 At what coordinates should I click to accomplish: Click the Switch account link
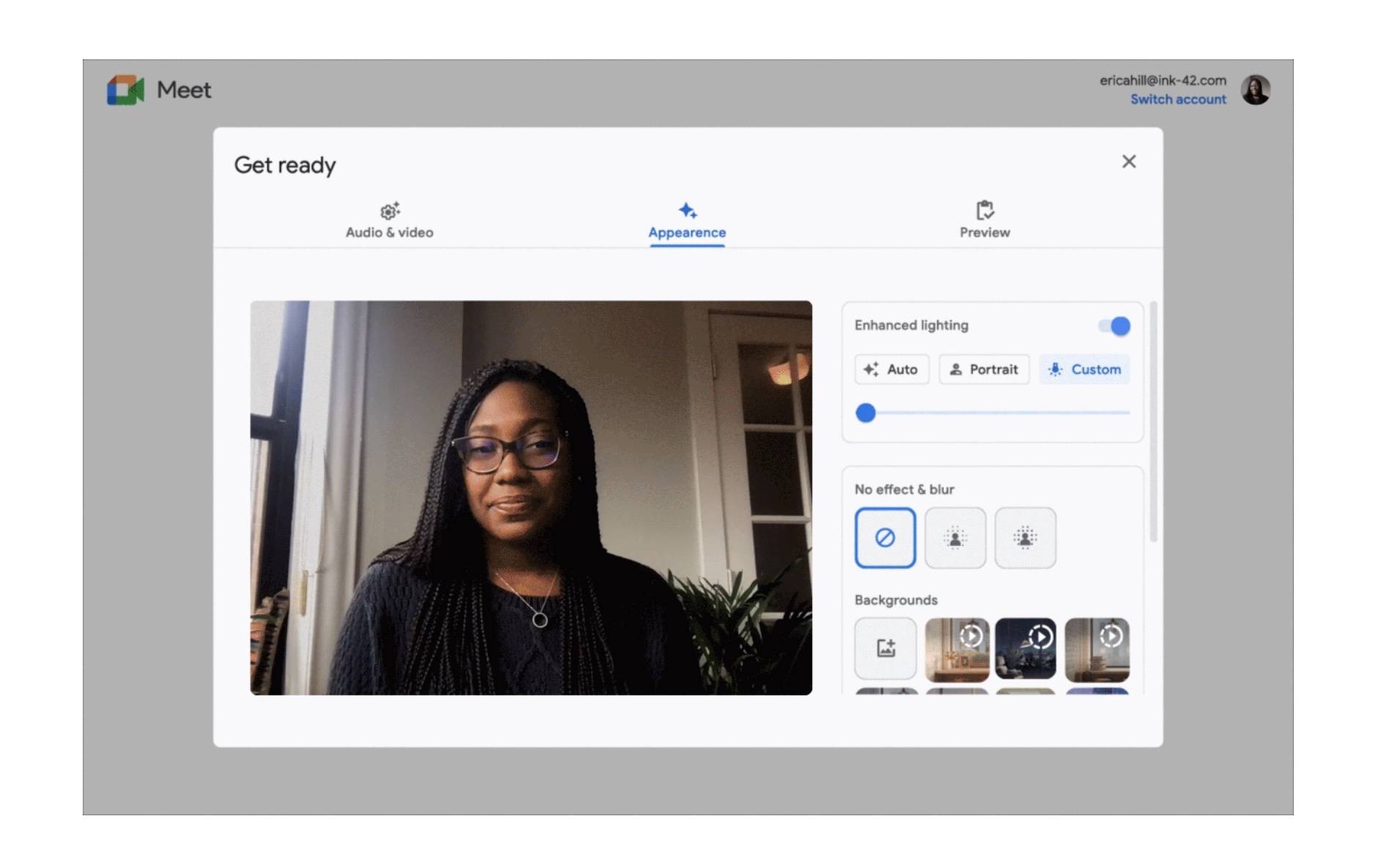click(x=1177, y=100)
